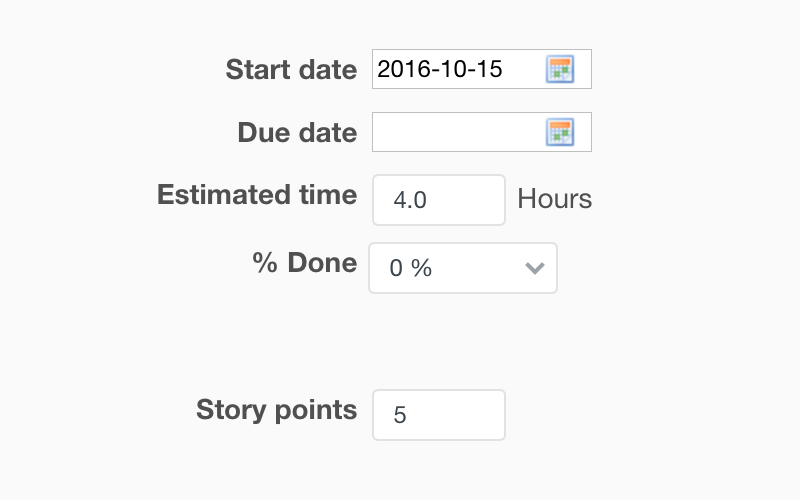Screen dimensions: 800x500
Task: Click the day 15 in Start date
Action: pyautogui.click(x=490, y=70)
